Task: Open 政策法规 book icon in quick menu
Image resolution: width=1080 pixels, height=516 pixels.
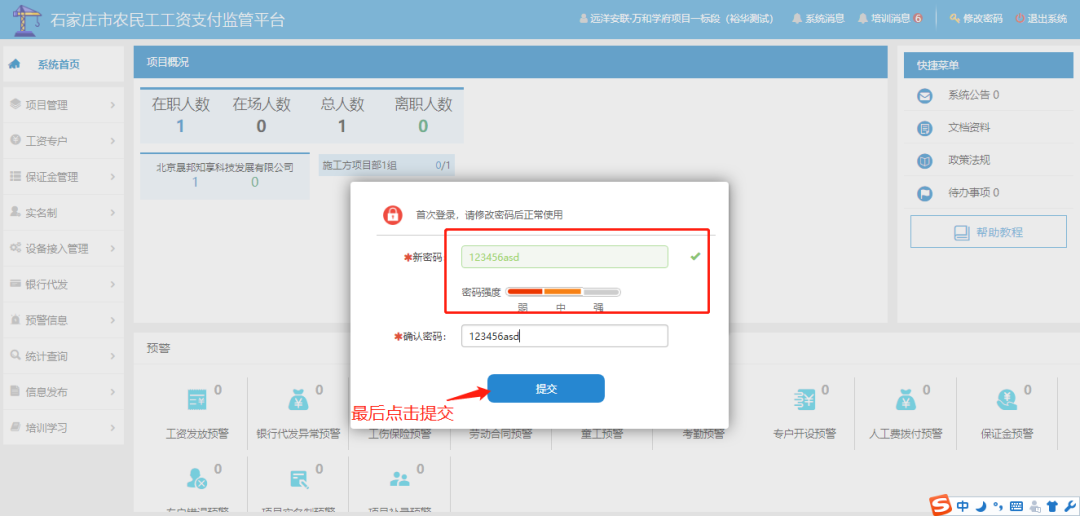Action: pos(925,161)
